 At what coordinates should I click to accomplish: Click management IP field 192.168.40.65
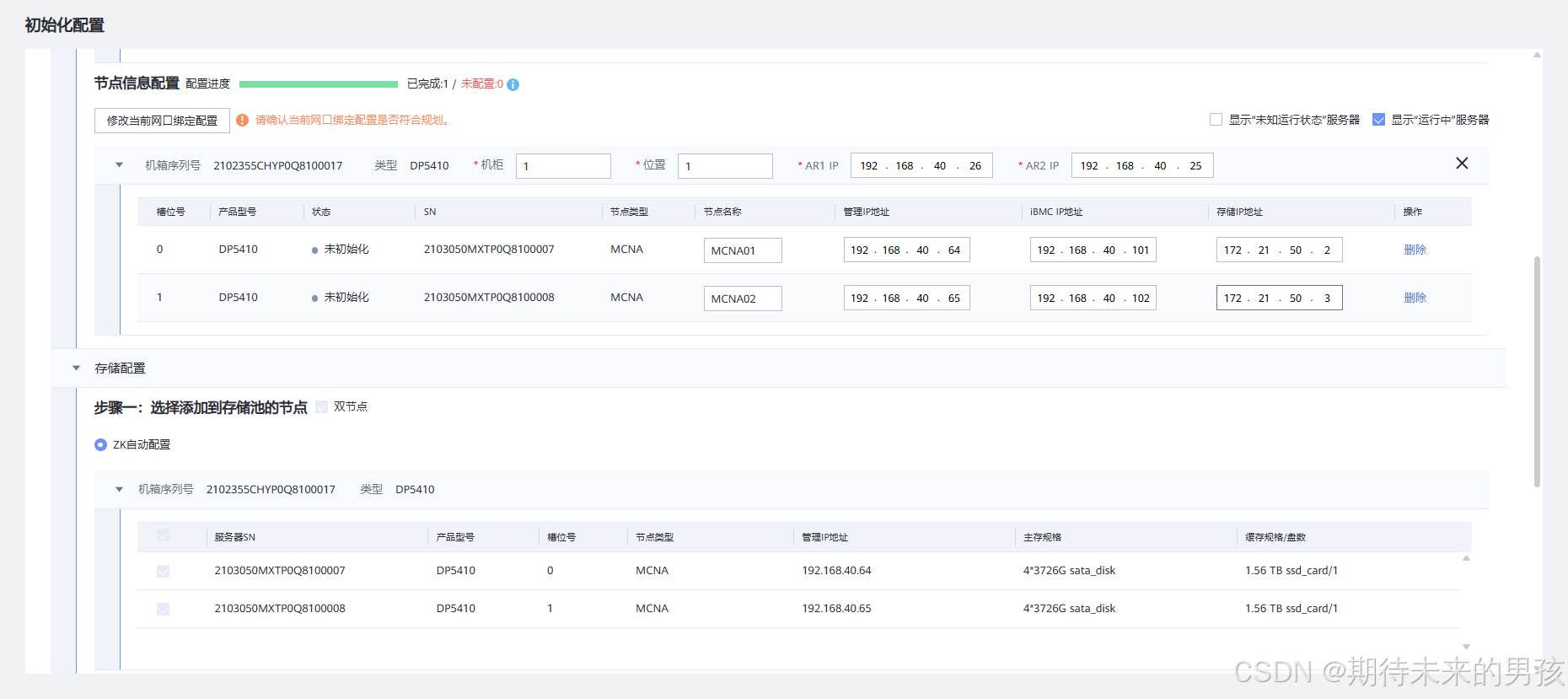point(906,298)
